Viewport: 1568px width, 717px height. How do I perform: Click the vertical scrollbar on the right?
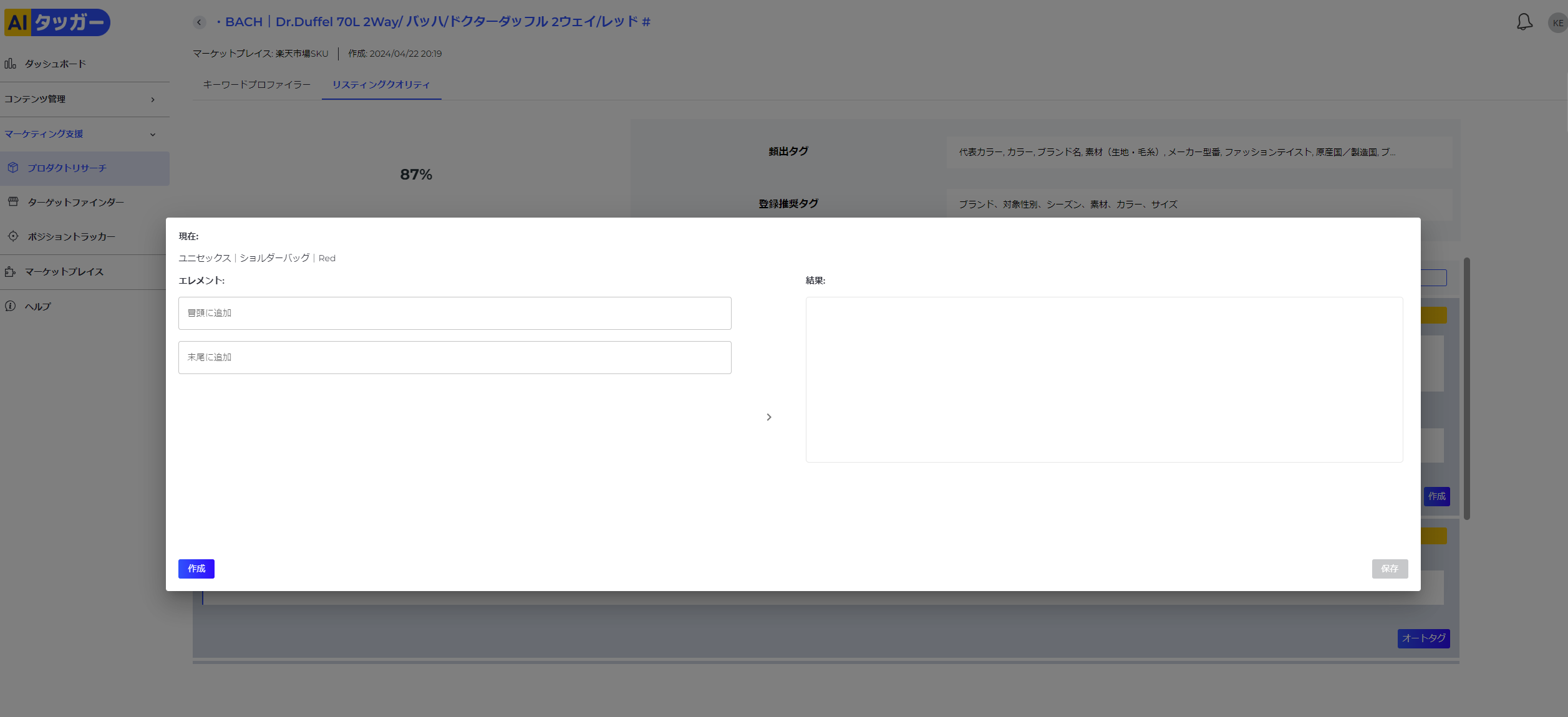coord(1466,388)
